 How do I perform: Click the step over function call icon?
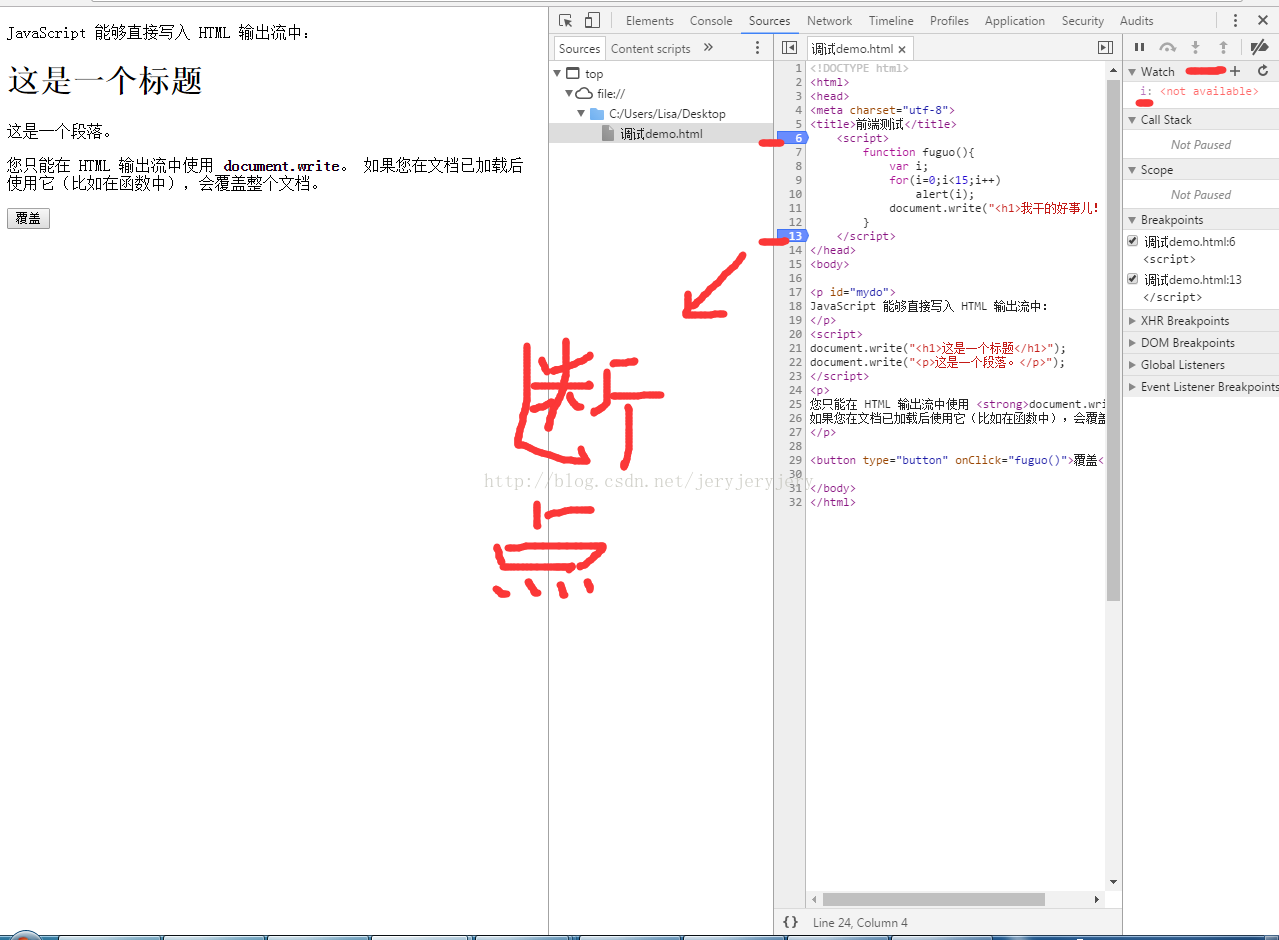pos(1168,47)
